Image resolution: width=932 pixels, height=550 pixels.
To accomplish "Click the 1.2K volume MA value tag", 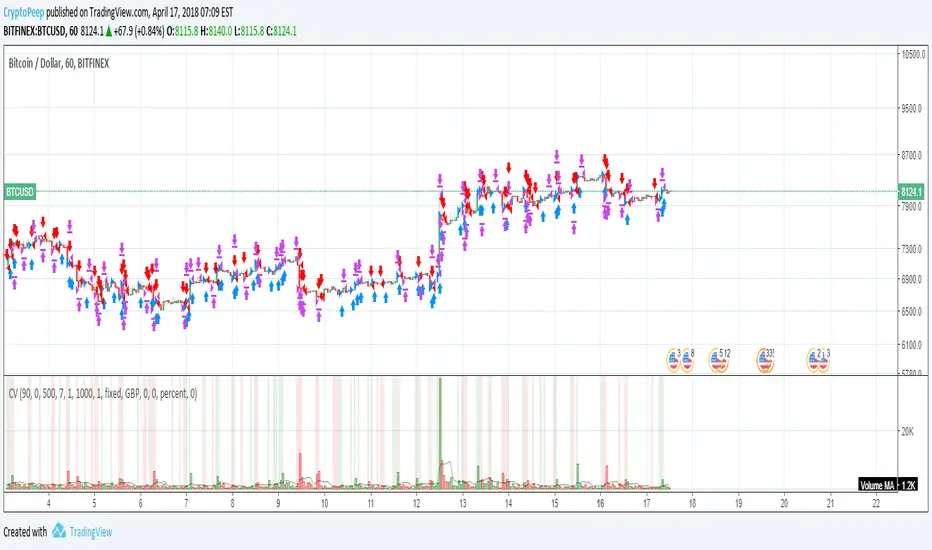I will click(908, 485).
